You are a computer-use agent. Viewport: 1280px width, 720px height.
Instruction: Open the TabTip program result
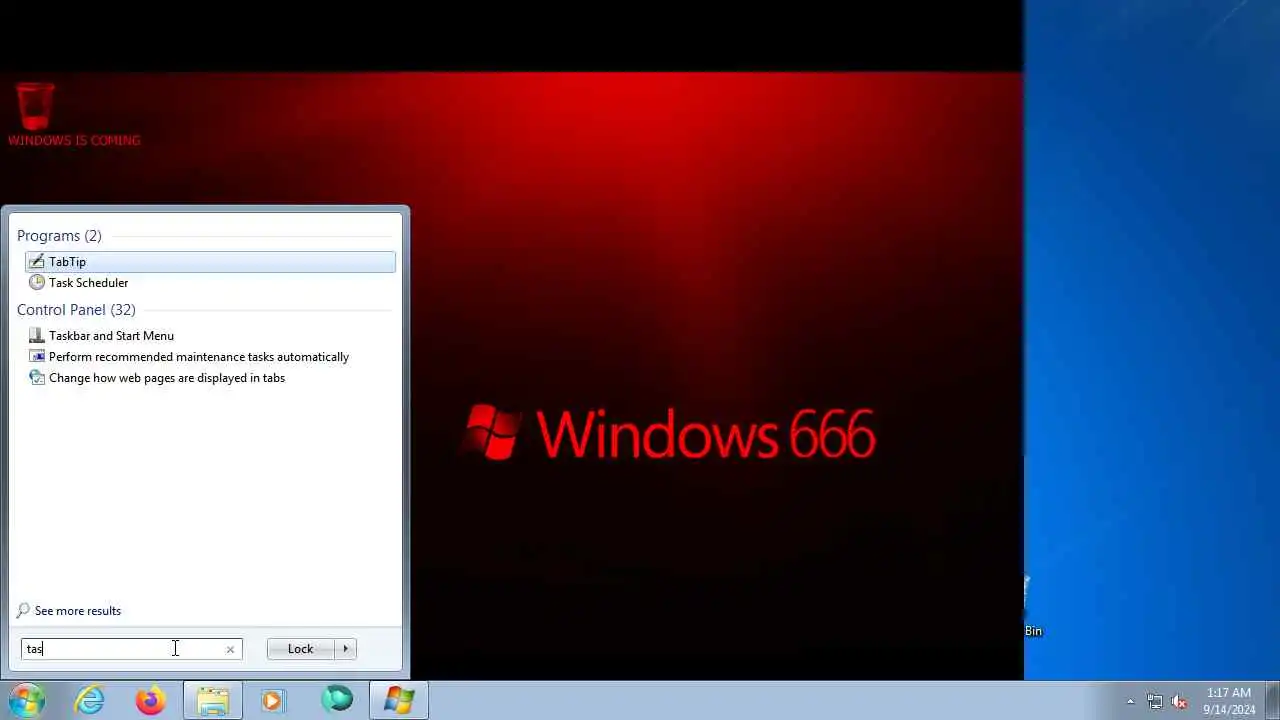pyautogui.click(x=210, y=262)
